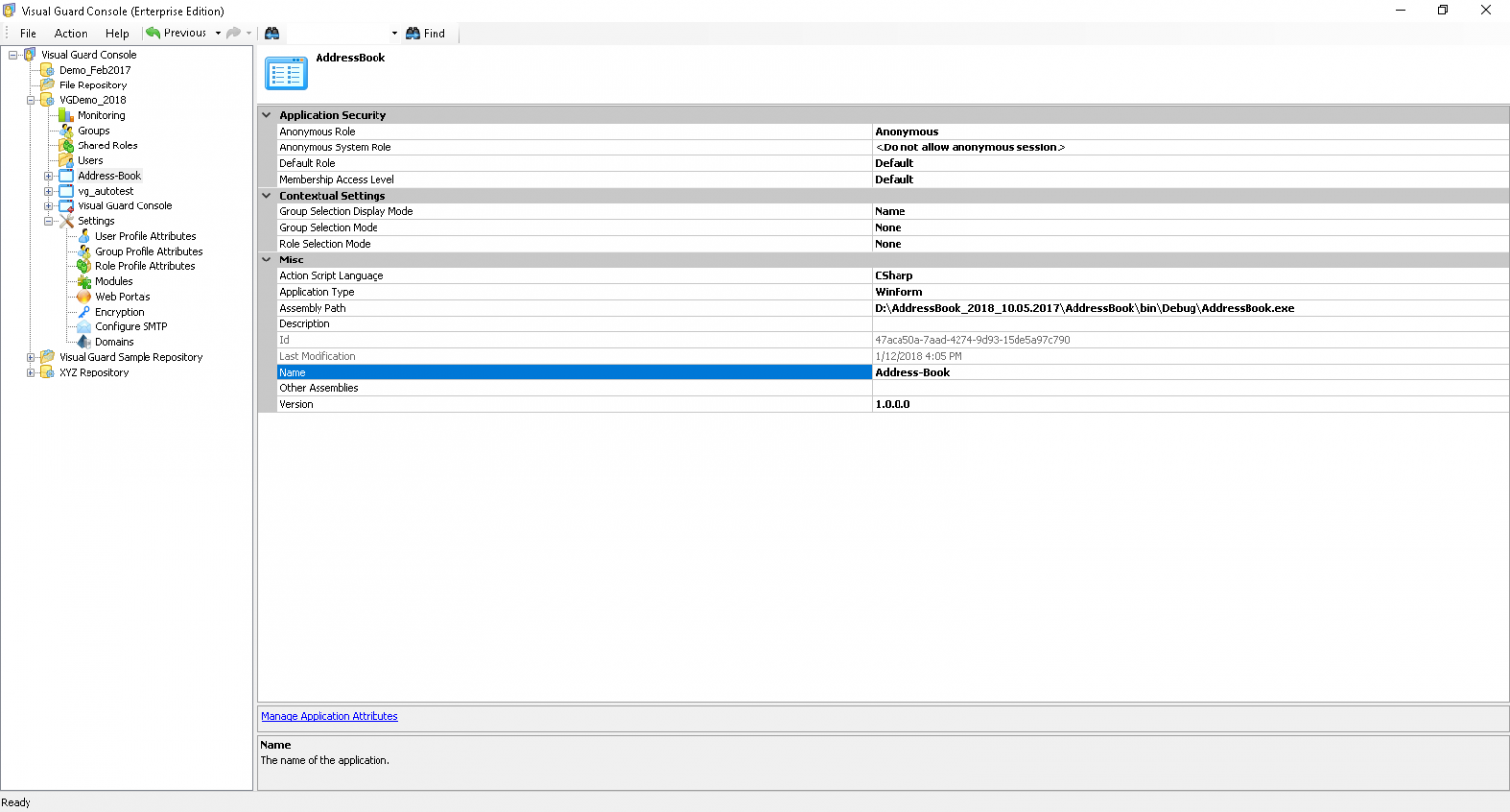Click the Configure SMTP envelope icon
1510x812 pixels.
(x=85, y=327)
